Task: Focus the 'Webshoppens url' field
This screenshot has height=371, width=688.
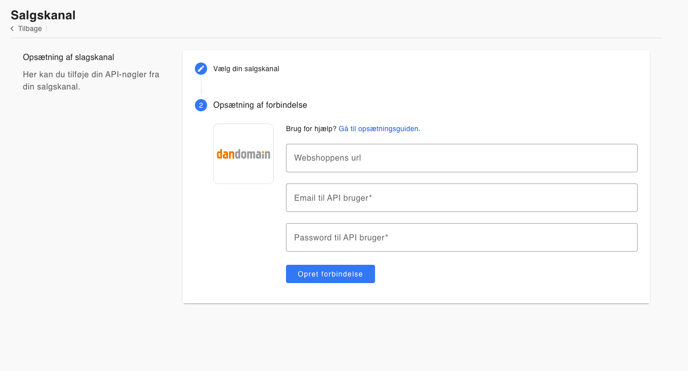Action: click(x=462, y=158)
